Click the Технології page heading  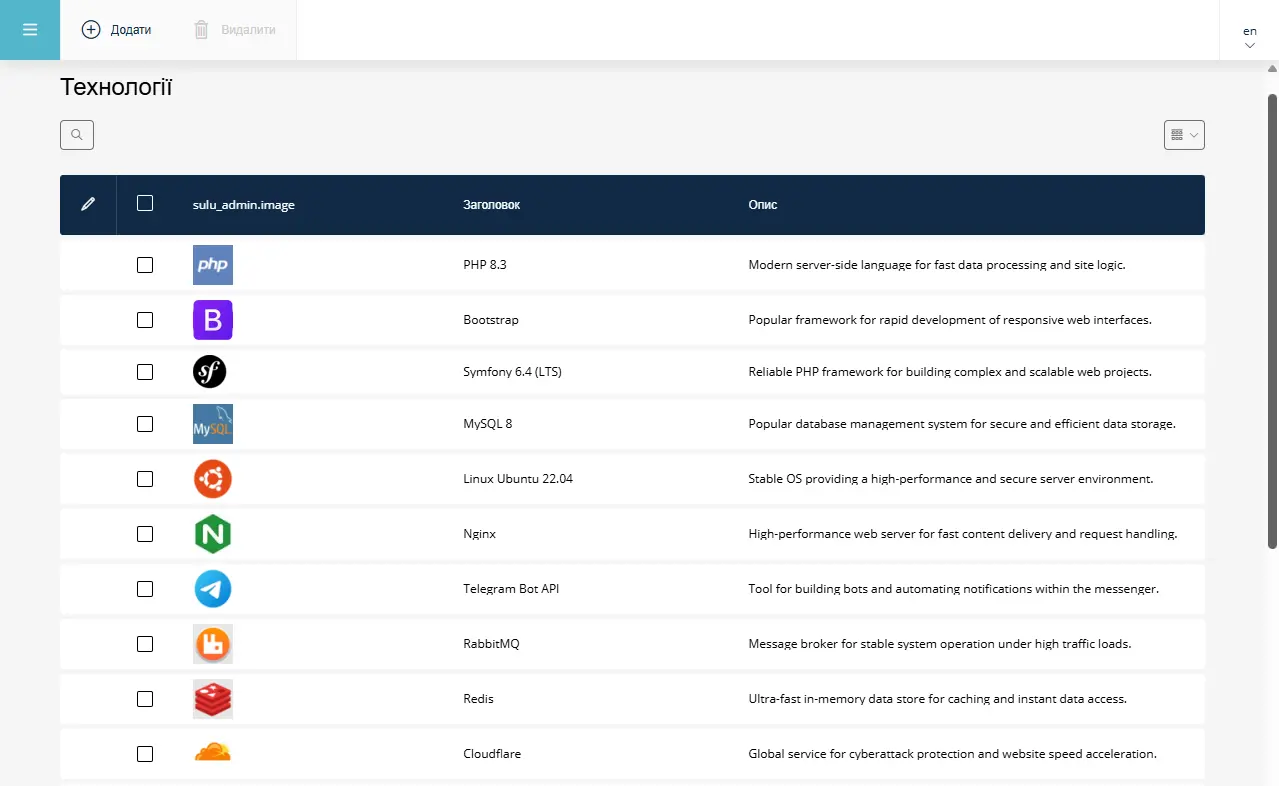[x=116, y=87]
